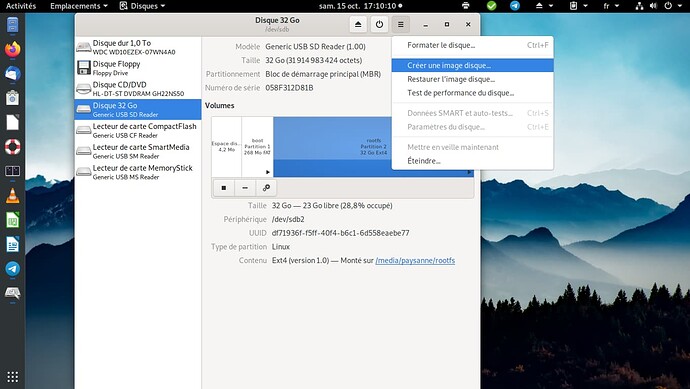Select the rootfs Partition 2 volume block
The height and width of the screenshot is (389, 690).
(373, 147)
